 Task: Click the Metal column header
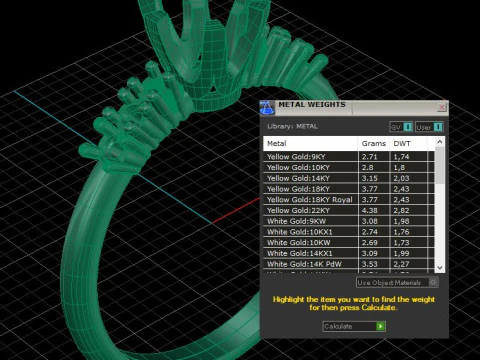[311, 144]
